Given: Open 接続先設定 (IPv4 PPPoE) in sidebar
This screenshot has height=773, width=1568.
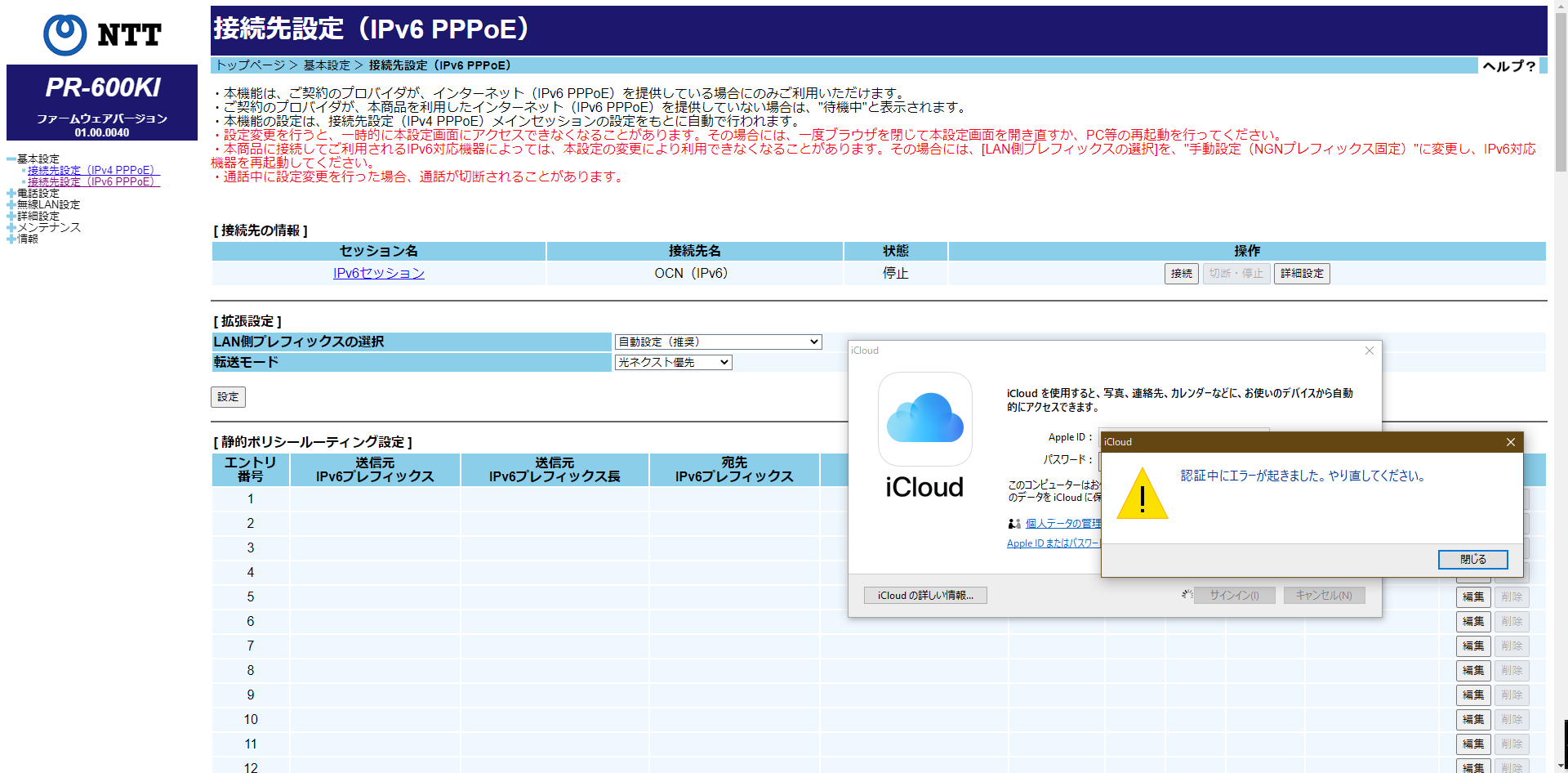Looking at the screenshot, I should tap(93, 171).
